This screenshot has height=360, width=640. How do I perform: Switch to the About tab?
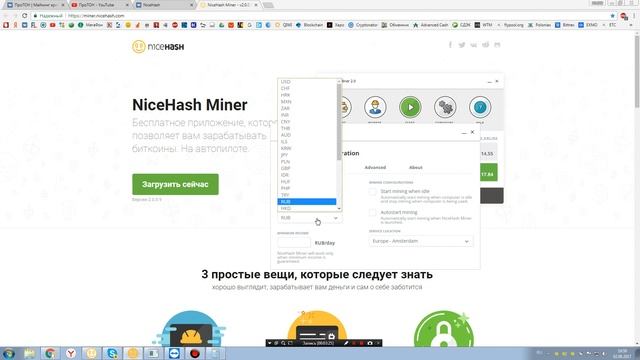[416, 167]
